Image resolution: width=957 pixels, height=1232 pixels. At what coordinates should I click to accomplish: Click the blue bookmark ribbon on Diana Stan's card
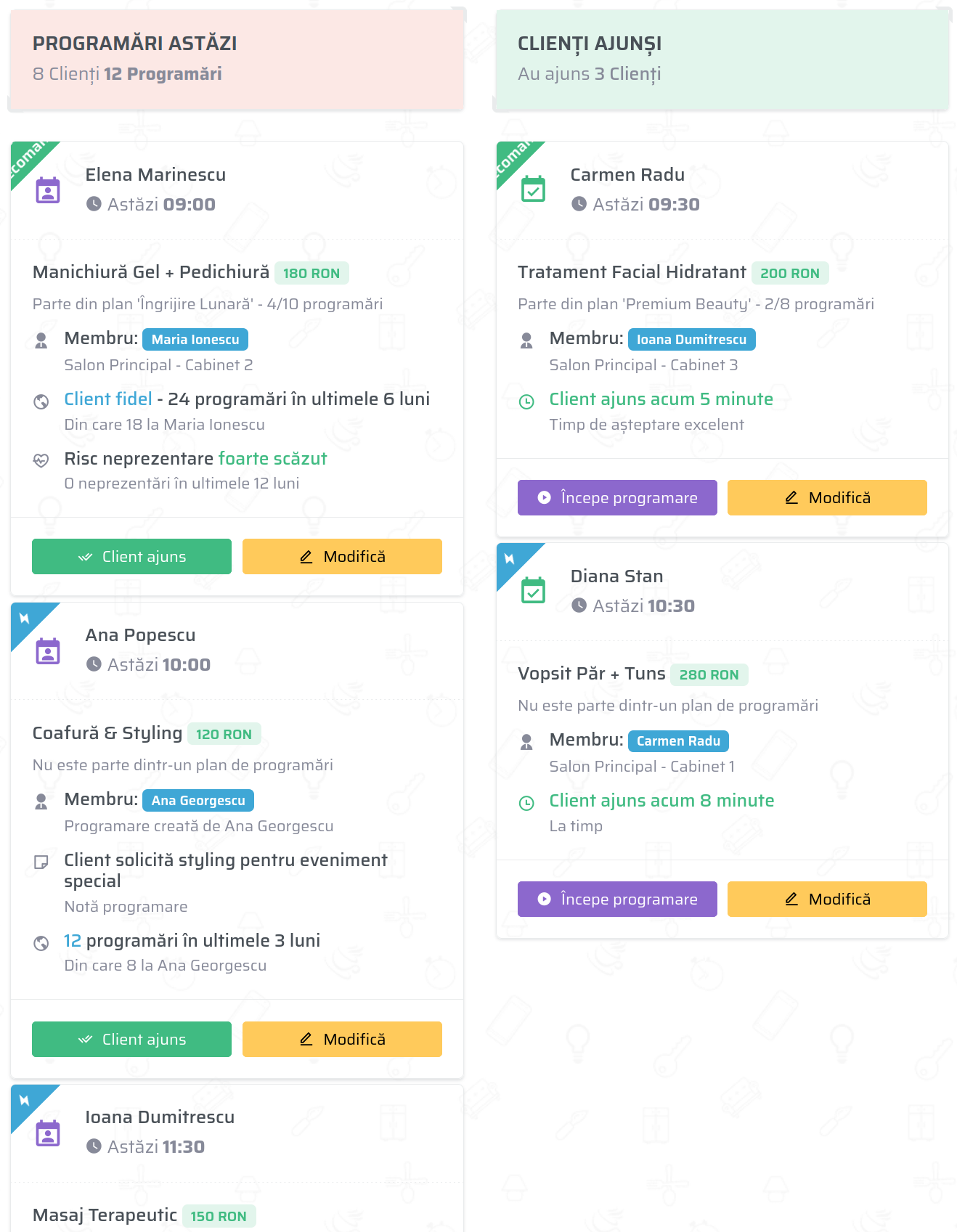point(510,558)
